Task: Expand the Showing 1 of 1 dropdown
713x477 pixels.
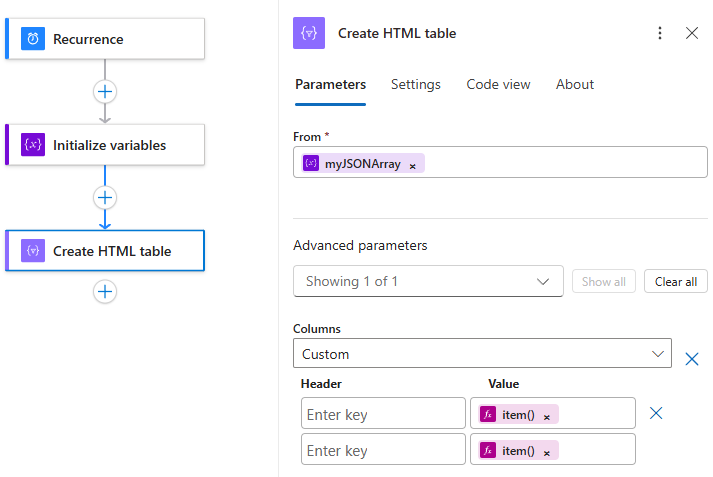Action: [x=428, y=281]
